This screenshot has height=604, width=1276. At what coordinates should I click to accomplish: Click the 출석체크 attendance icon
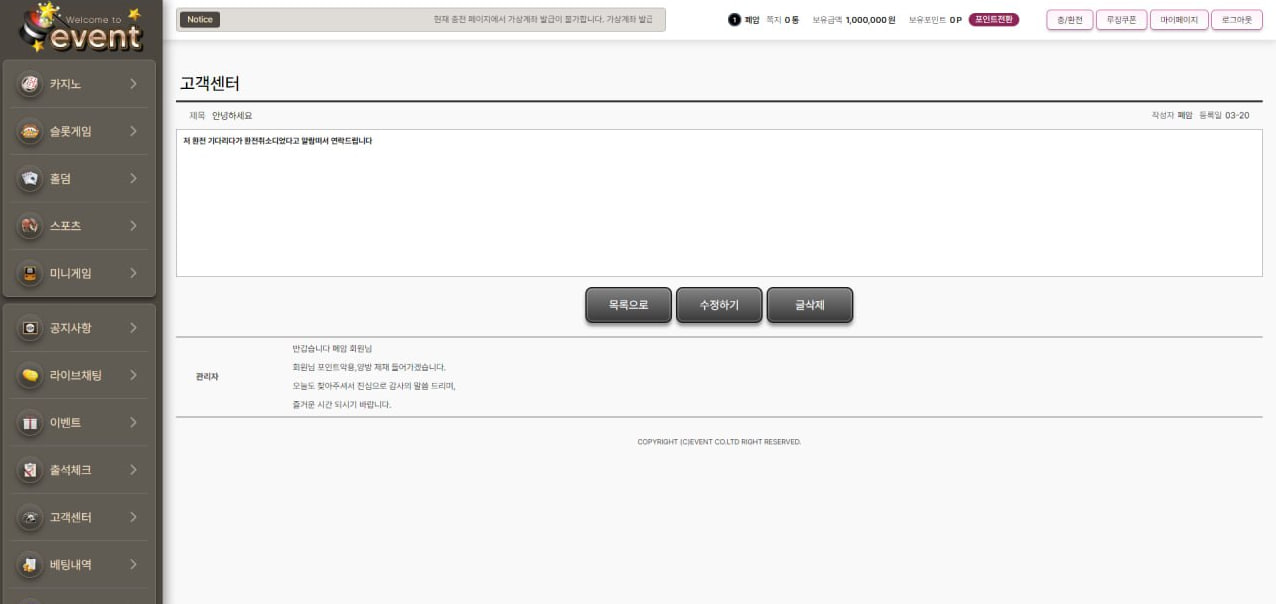tap(30, 470)
